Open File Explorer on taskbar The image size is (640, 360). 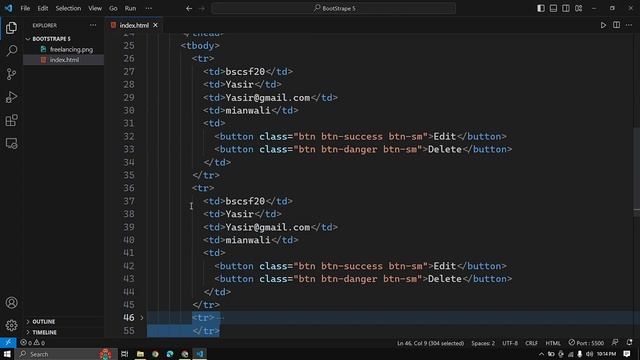click(x=140, y=354)
